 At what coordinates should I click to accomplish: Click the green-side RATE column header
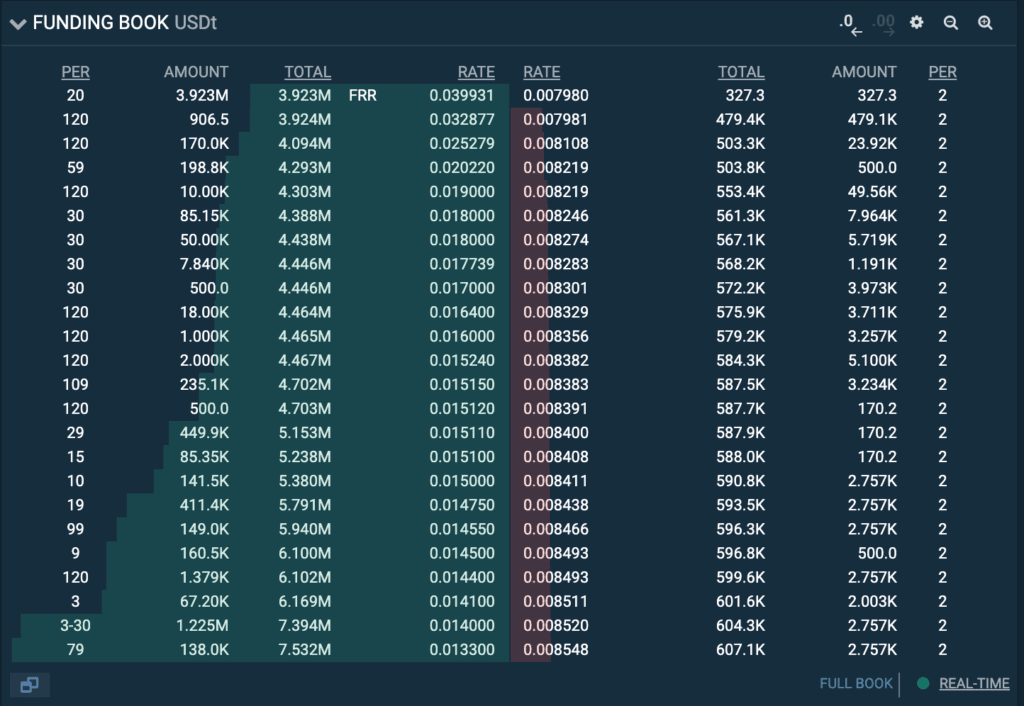coord(476,72)
